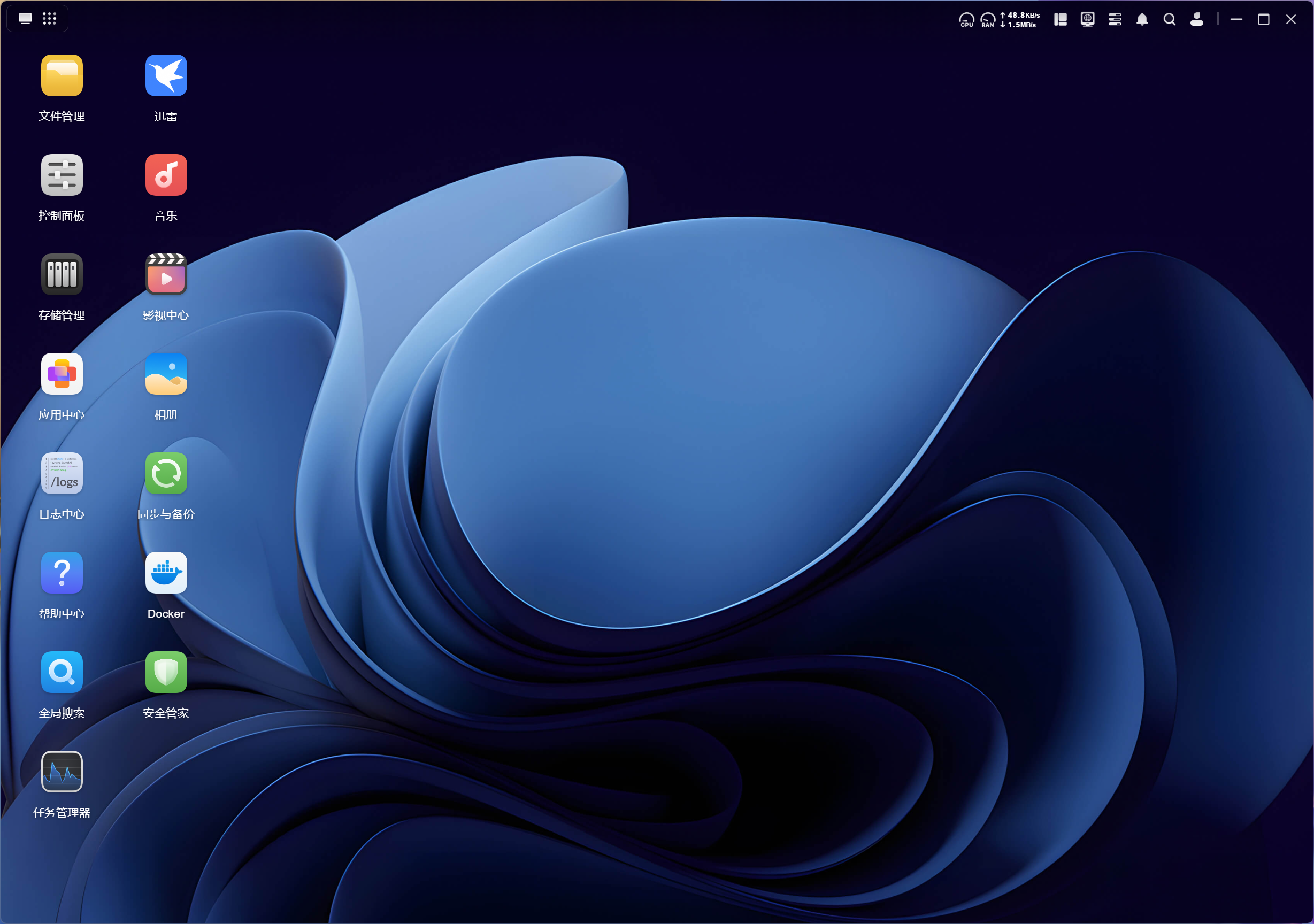Viewport: 1314px width, 924px height.
Task: Open 存储管理 storage manager
Action: click(x=62, y=275)
